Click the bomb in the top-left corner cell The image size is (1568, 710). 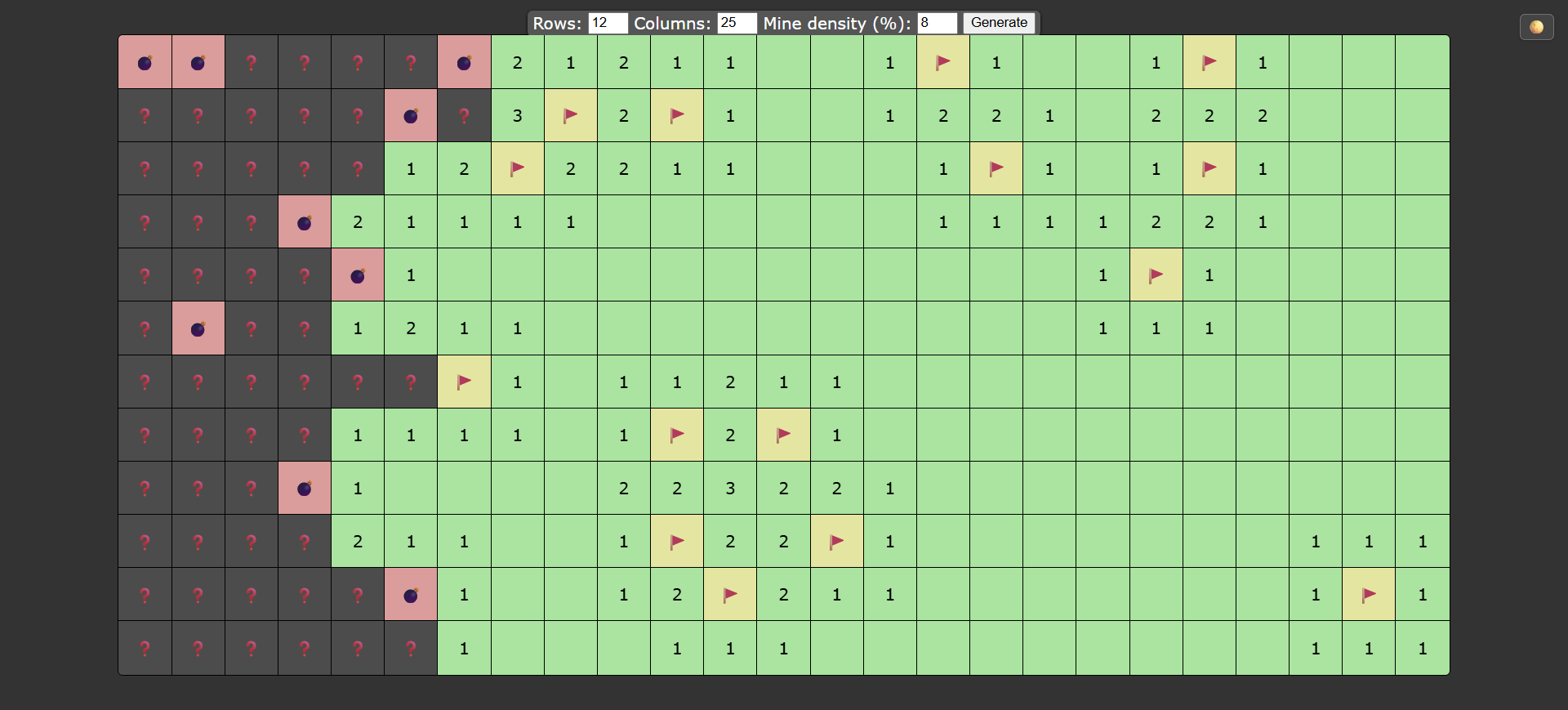click(x=145, y=62)
